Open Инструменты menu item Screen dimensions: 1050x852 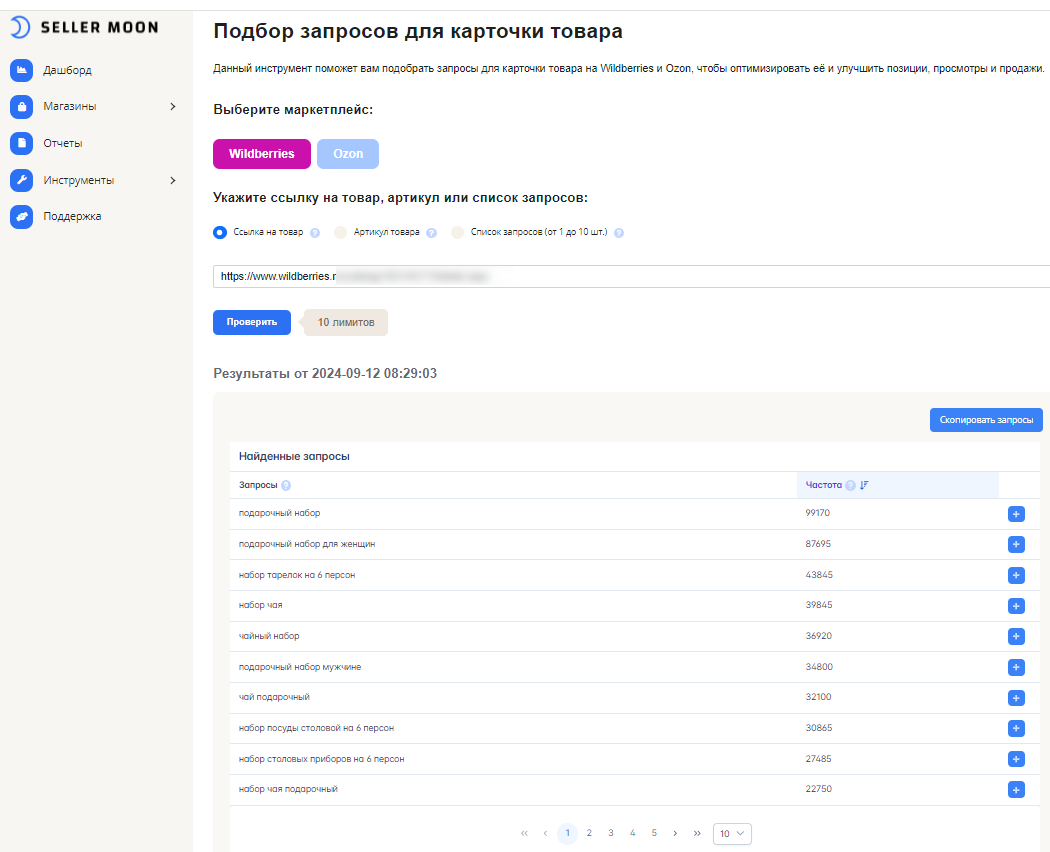(78, 180)
